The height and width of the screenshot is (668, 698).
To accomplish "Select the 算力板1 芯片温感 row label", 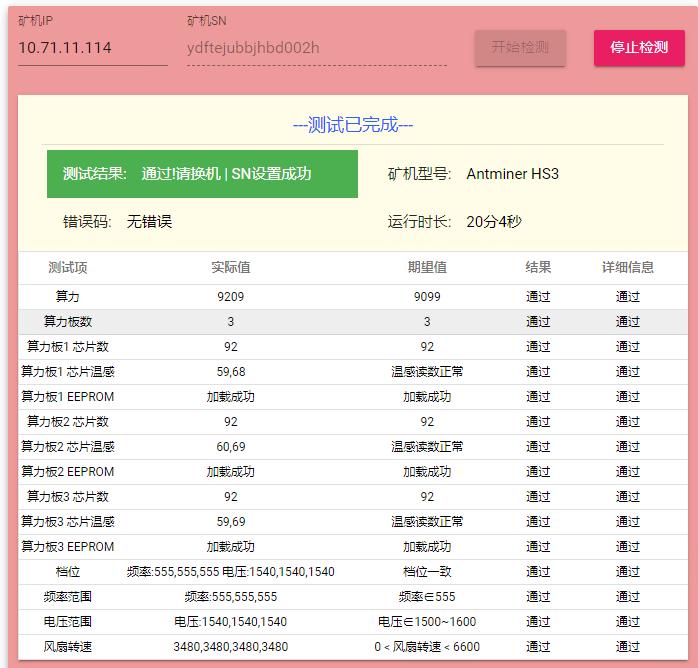I will 68,372.
